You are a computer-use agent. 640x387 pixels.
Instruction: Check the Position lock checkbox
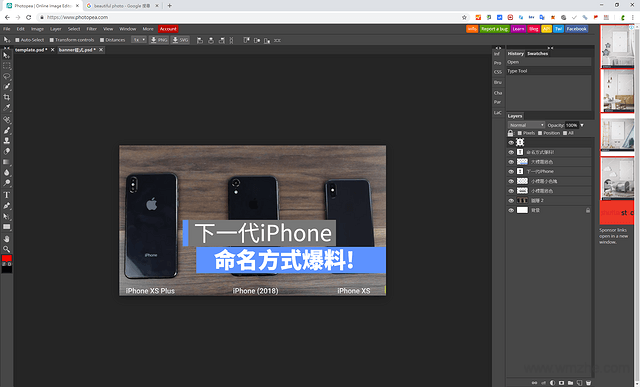pyautogui.click(x=540, y=133)
